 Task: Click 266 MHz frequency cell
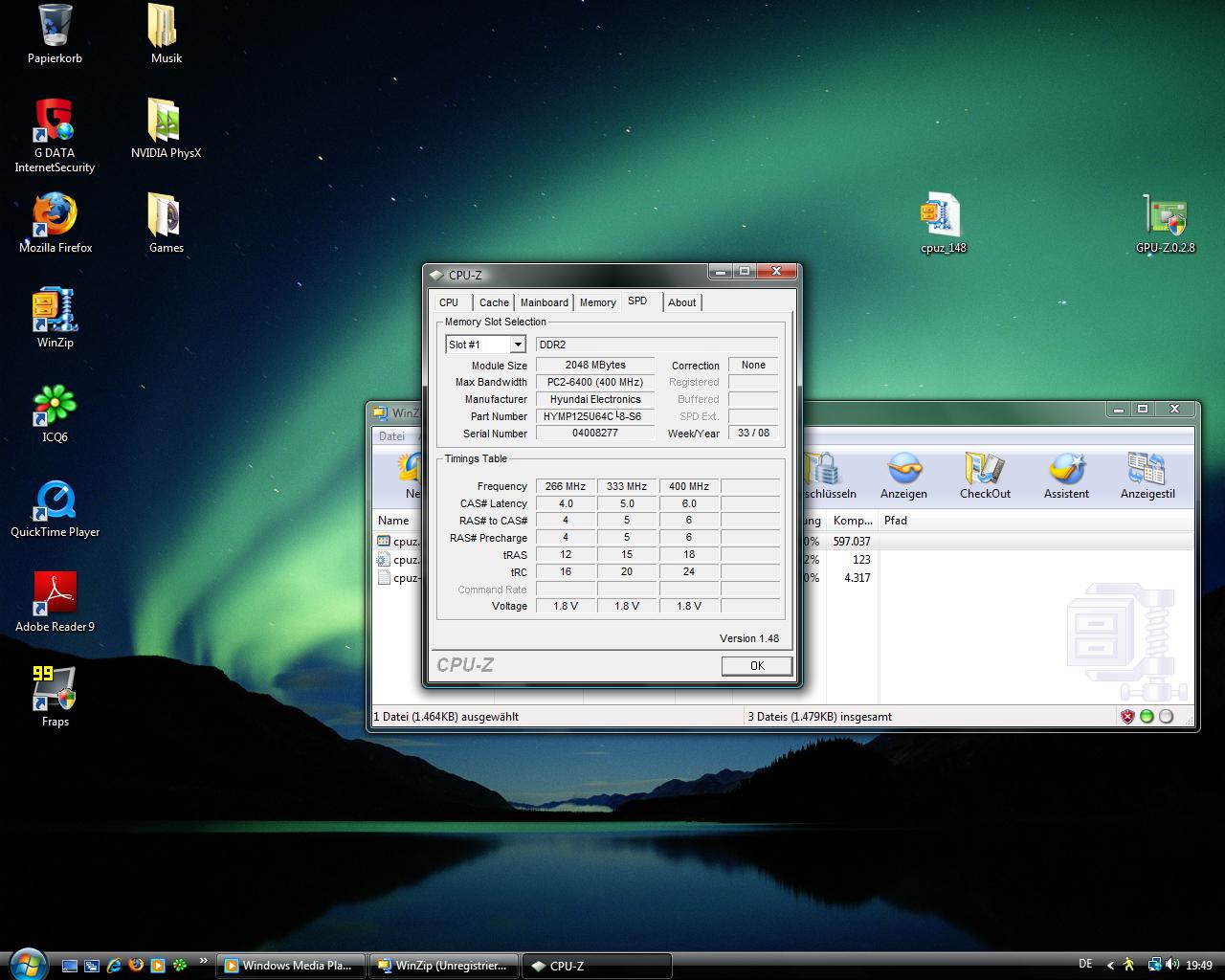click(x=566, y=486)
